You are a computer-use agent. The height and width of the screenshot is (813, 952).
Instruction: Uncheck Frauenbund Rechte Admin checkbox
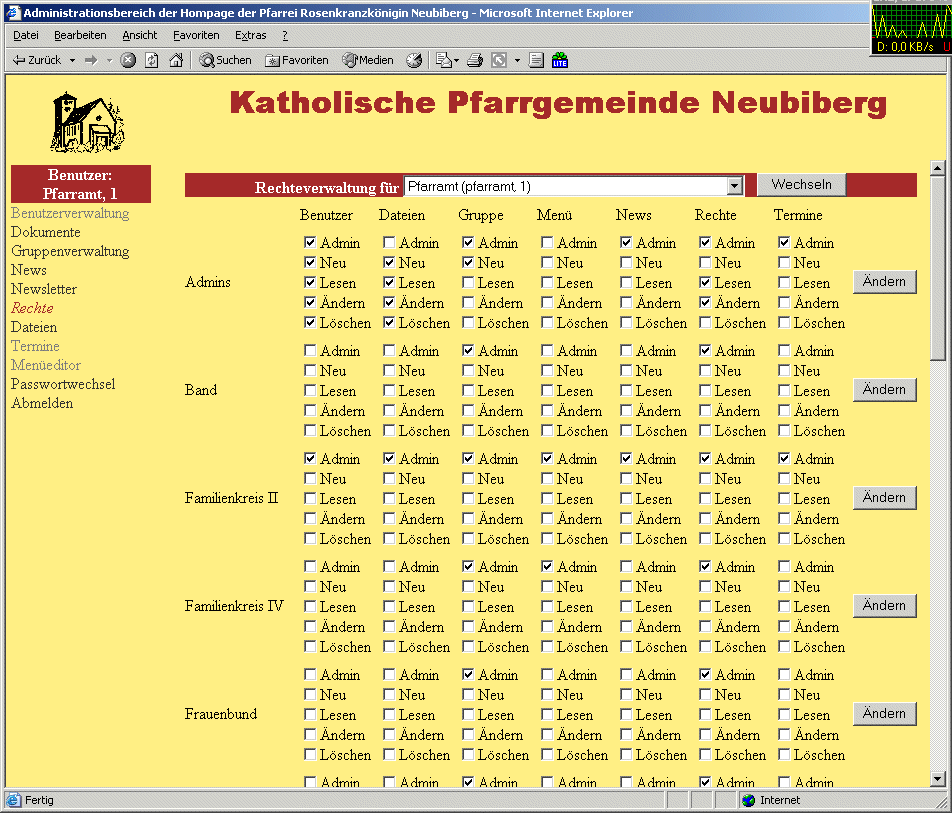coord(704,675)
